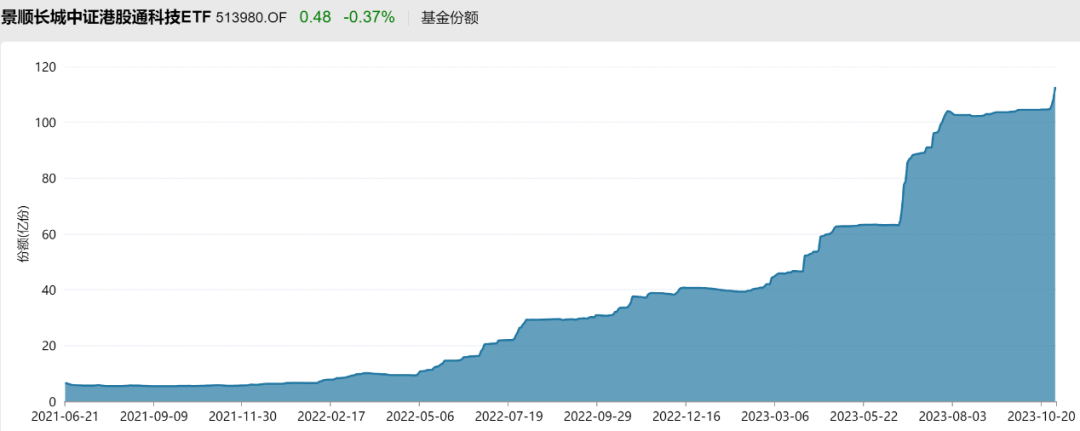
Task: Click the chart's final peak point near 112
Action: [1055, 87]
